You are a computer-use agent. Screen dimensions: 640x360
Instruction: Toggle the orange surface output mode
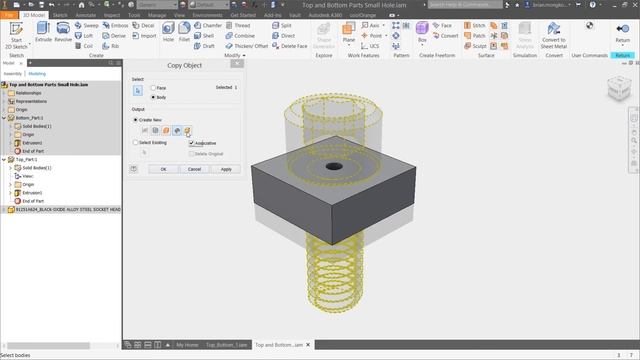[166, 130]
